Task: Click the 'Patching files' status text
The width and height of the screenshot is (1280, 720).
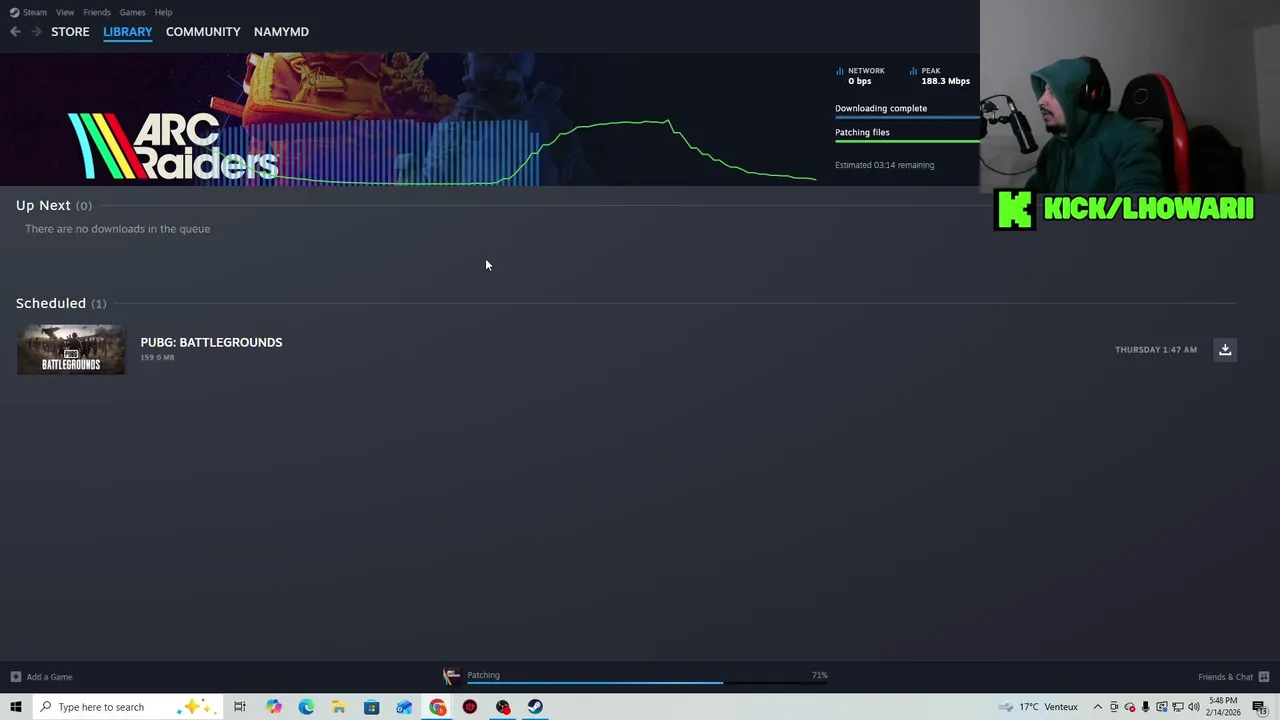Action: point(862,132)
